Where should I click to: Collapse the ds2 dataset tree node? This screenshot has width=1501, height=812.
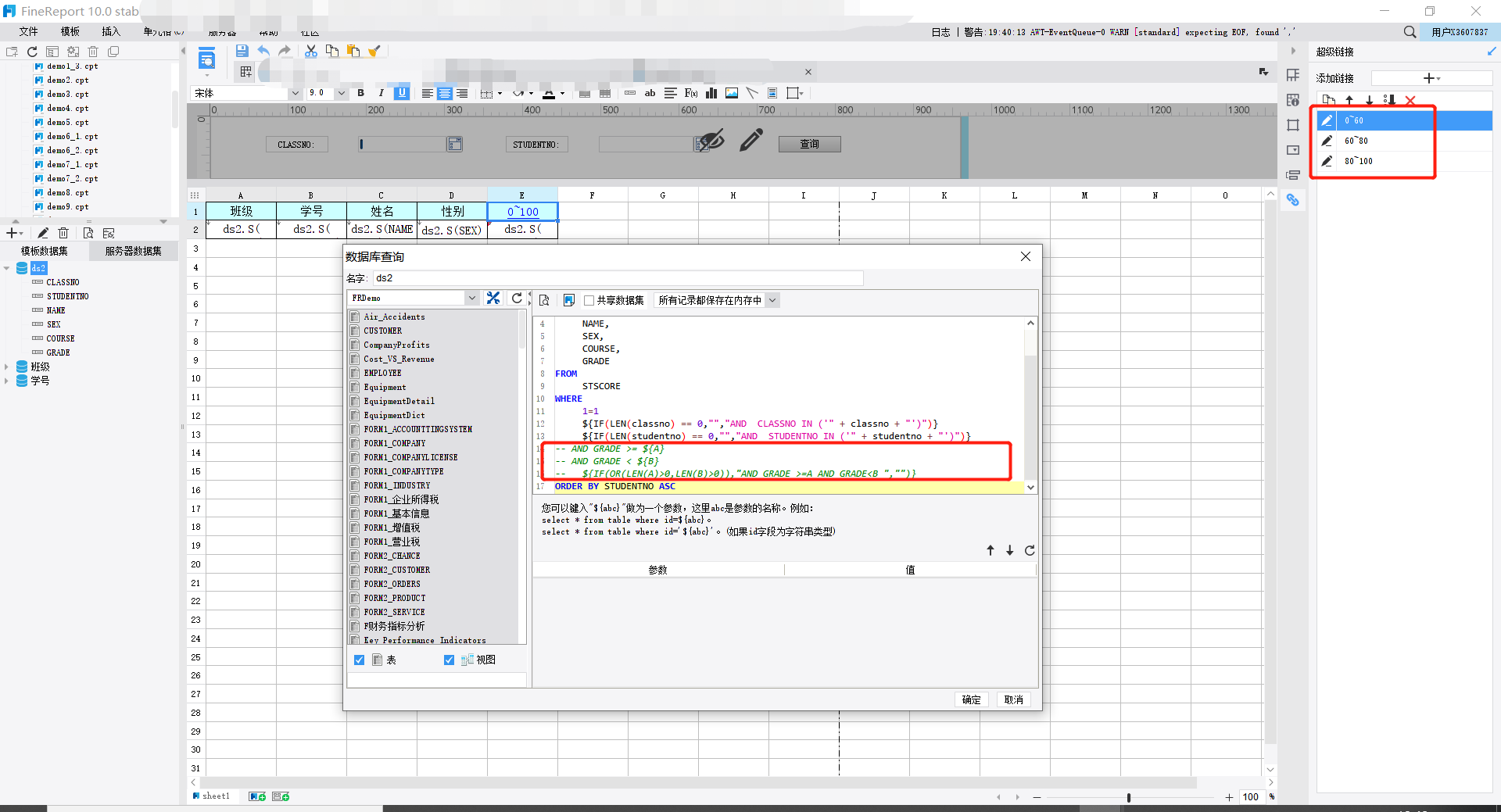[6, 268]
